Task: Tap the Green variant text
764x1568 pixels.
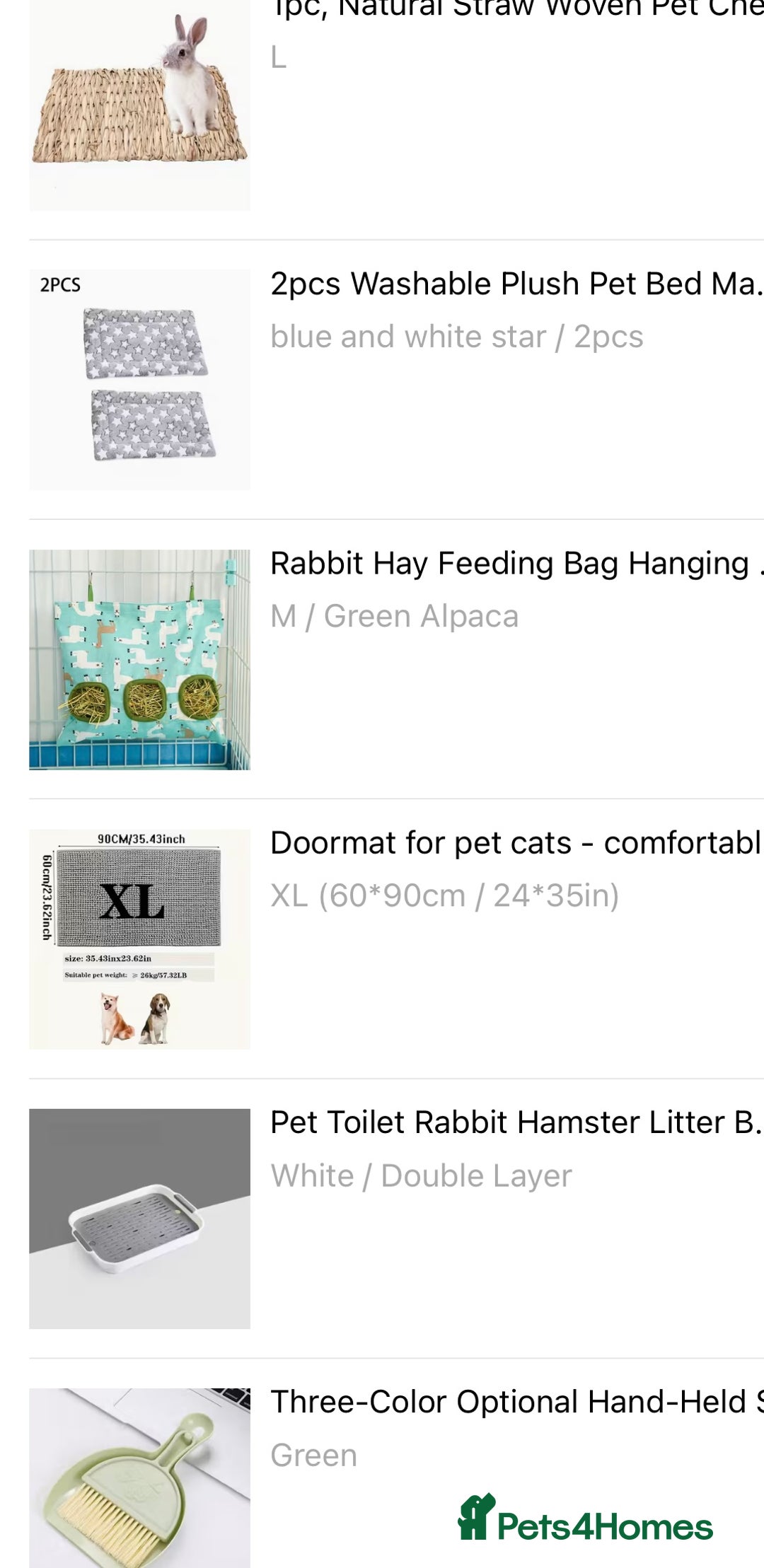Action: [314, 1455]
